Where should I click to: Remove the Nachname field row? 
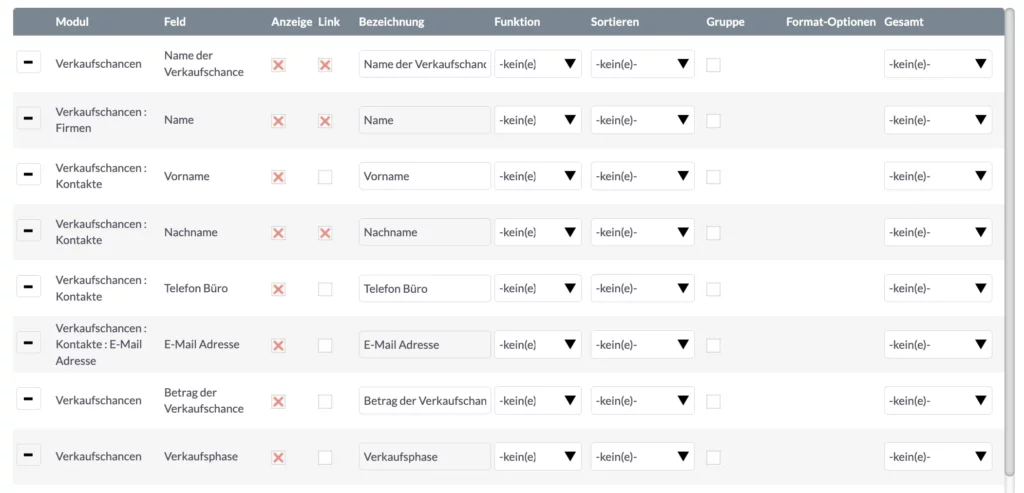28,231
